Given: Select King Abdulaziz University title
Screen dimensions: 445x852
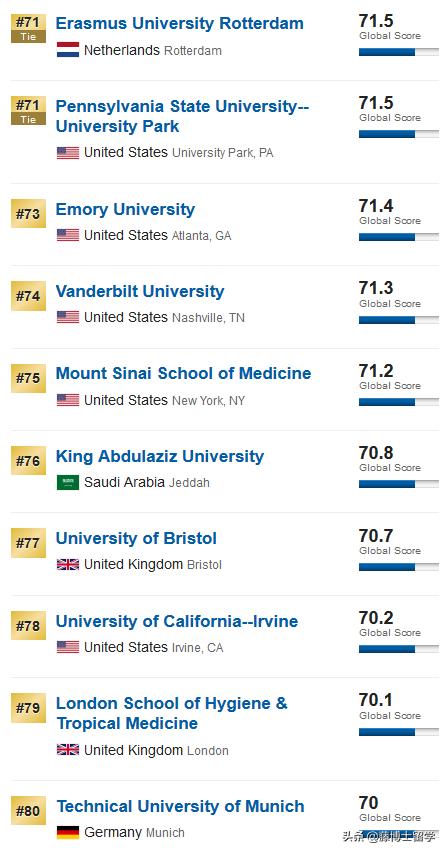Looking at the screenshot, I should tap(160, 456).
